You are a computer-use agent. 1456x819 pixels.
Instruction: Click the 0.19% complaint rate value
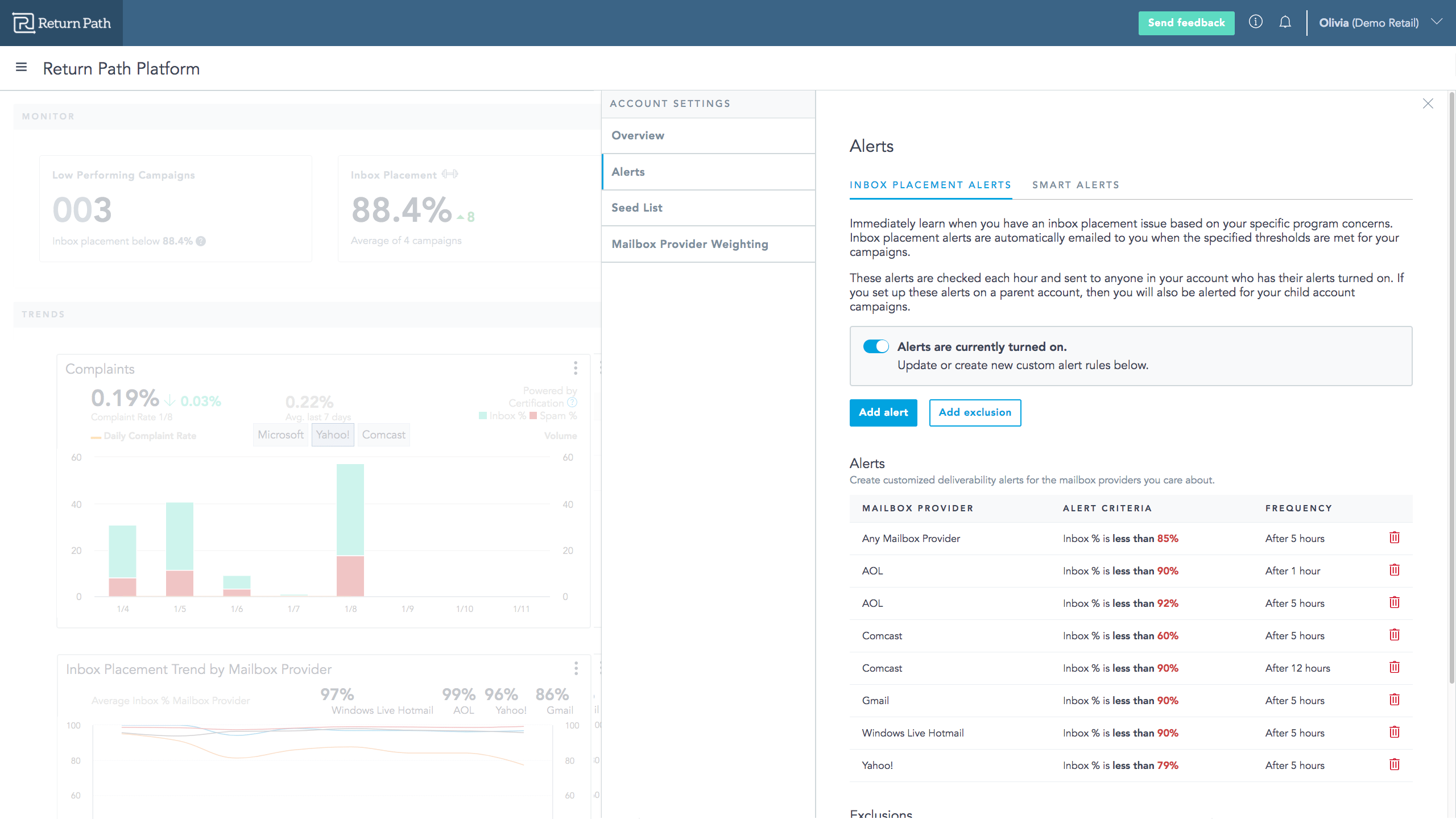point(125,398)
